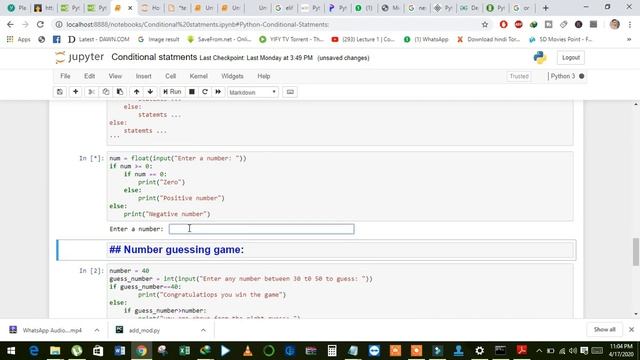This screenshot has width=640, height=360.
Task: Open the Edit menu
Action: [x=89, y=76]
